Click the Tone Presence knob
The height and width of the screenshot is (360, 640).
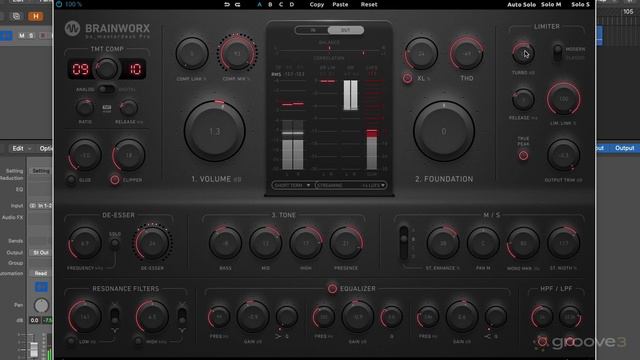[x=346, y=243]
